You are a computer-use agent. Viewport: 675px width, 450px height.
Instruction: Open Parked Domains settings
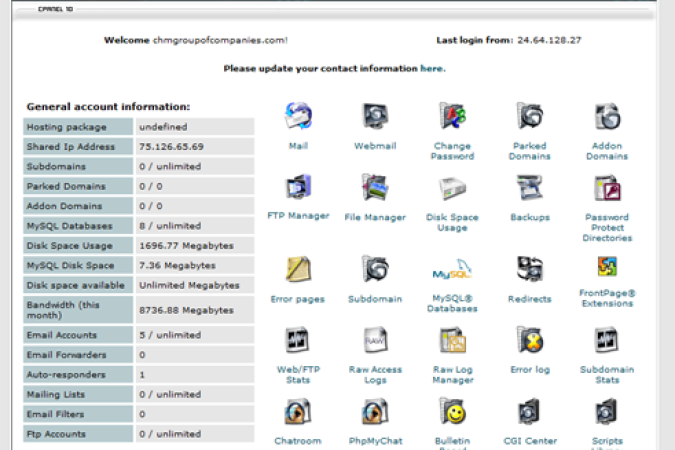(529, 118)
